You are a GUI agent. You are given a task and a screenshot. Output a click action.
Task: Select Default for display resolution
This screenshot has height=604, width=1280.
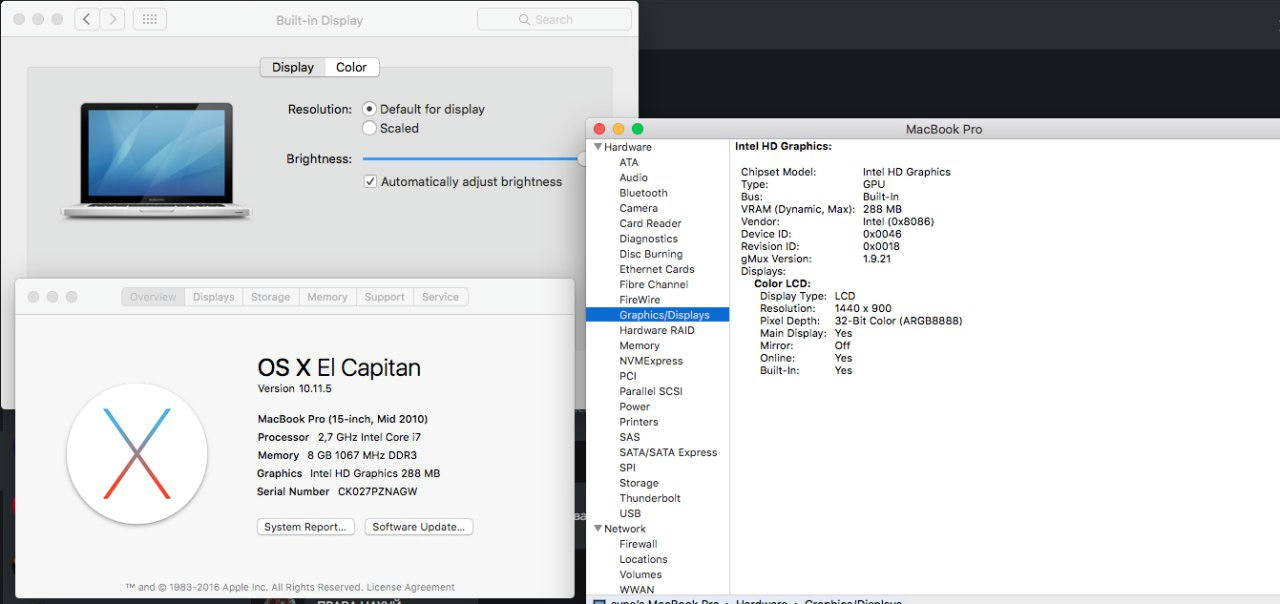[370, 109]
